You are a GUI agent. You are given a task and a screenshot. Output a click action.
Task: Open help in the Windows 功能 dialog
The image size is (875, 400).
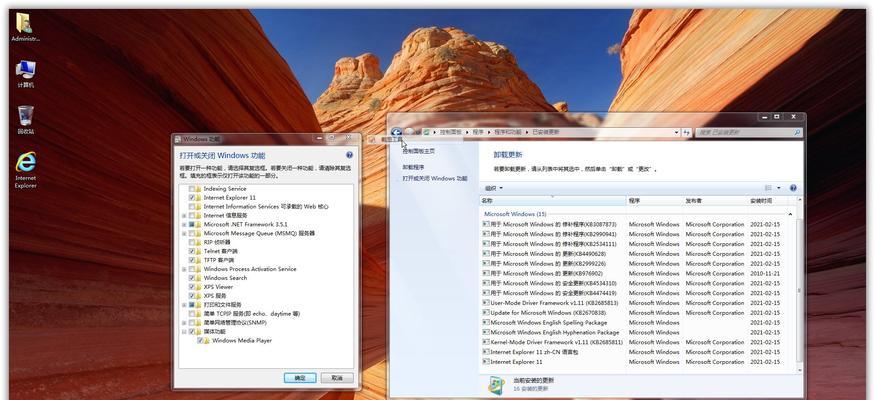(349, 155)
